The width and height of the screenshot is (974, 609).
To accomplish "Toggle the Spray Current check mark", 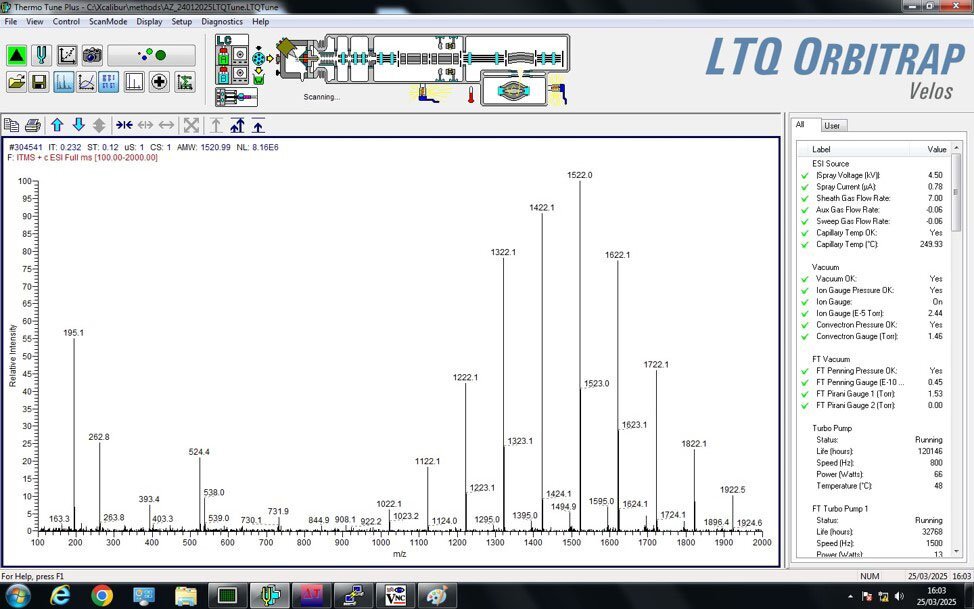I will click(805, 187).
